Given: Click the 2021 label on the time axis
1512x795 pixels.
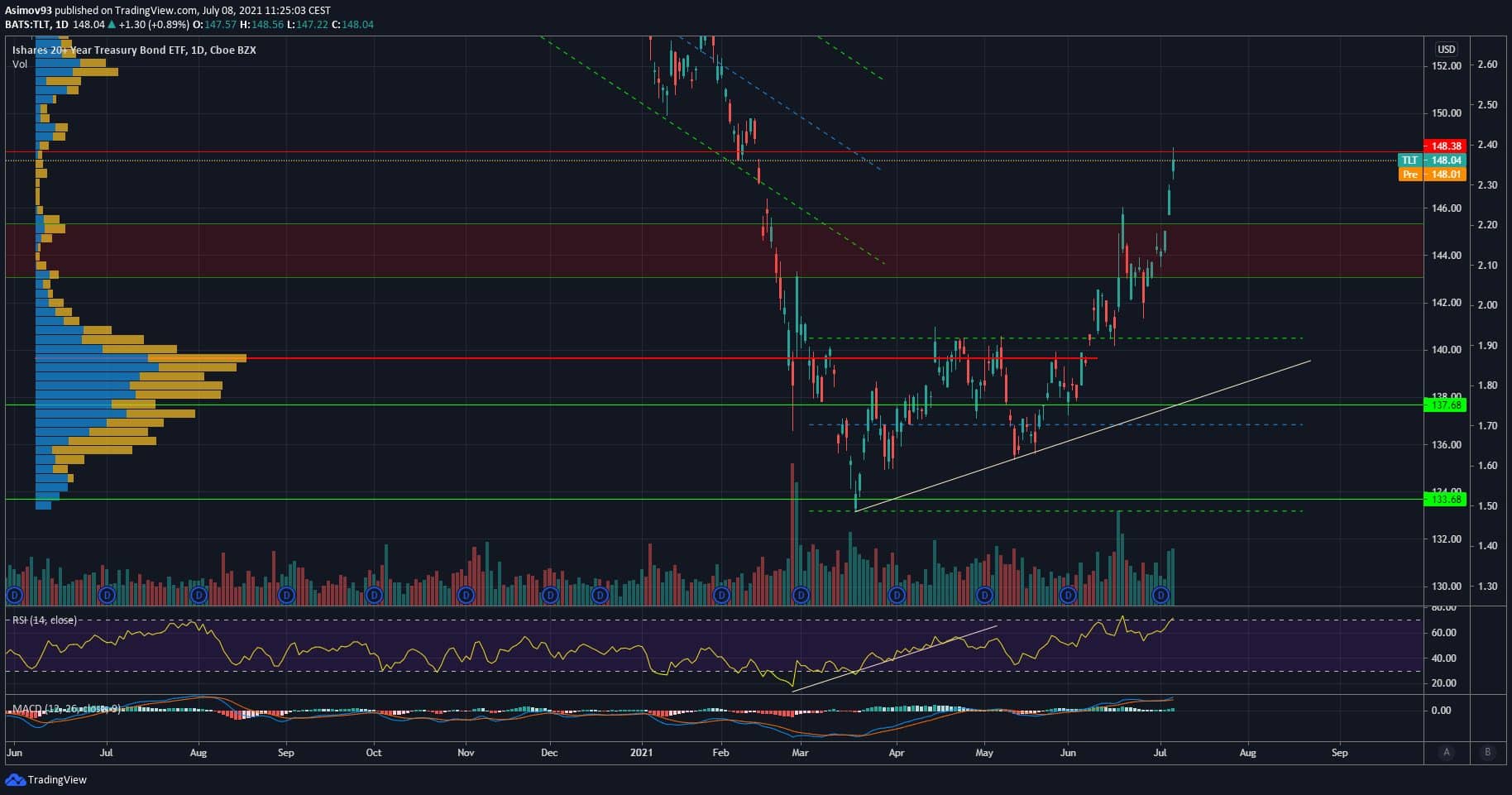Looking at the screenshot, I should 641,753.
